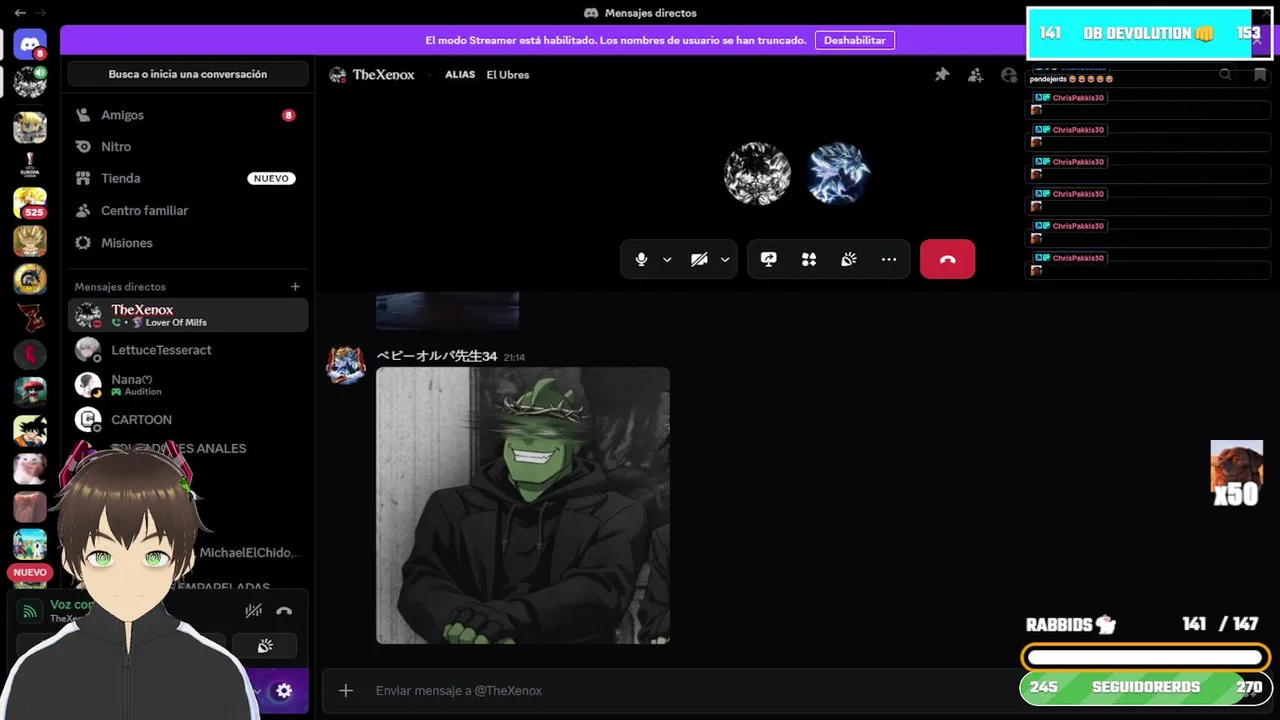Click the Amigos friends icon
The height and width of the screenshot is (720, 1280).
pos(83,115)
